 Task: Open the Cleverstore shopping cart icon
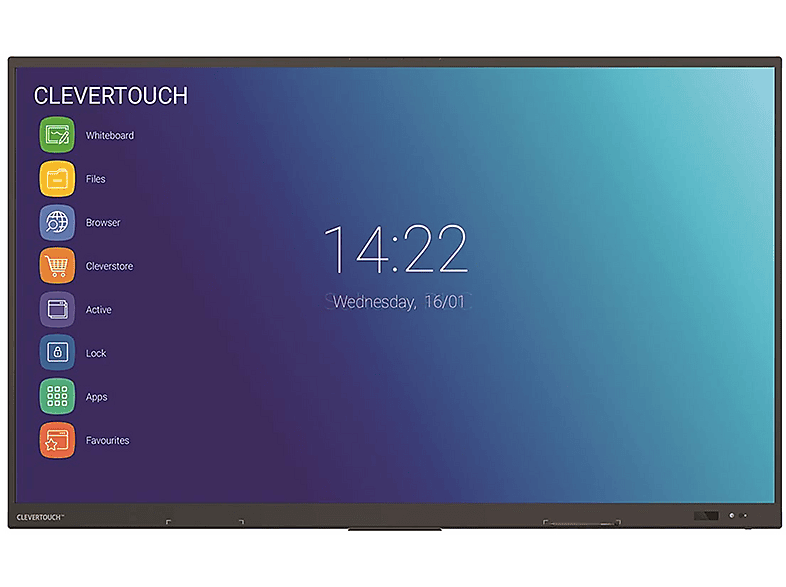click(57, 266)
